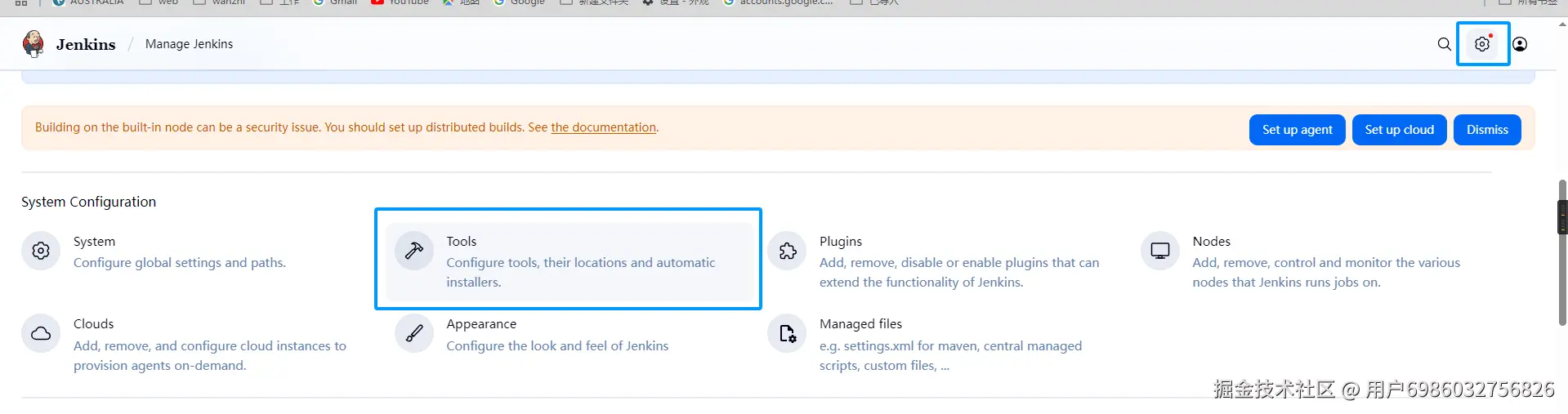Open the Nodes settings title
Screen dimensions: 1568x414
pyautogui.click(x=1211, y=242)
